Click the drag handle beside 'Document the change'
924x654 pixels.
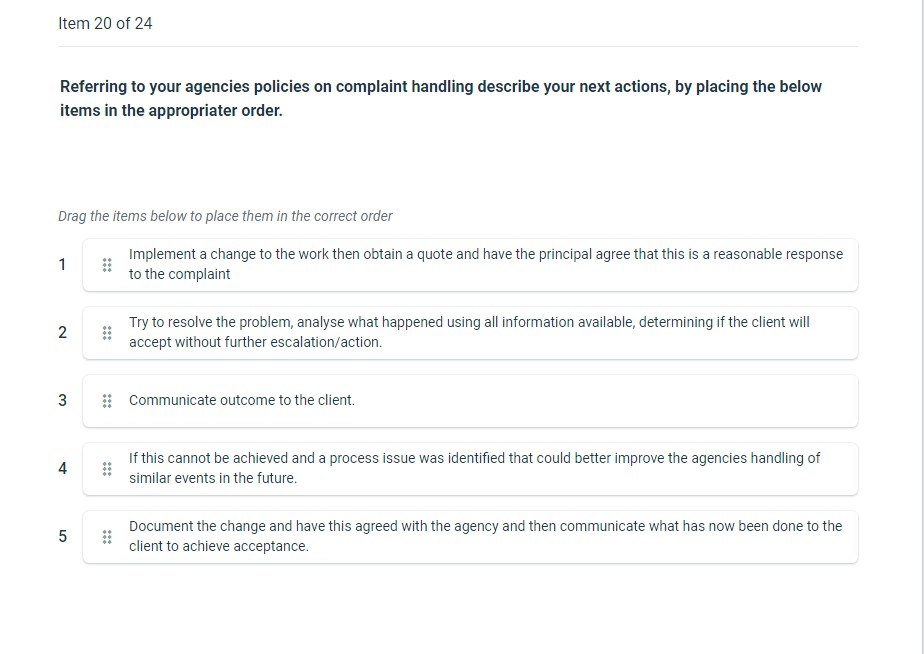tap(106, 536)
